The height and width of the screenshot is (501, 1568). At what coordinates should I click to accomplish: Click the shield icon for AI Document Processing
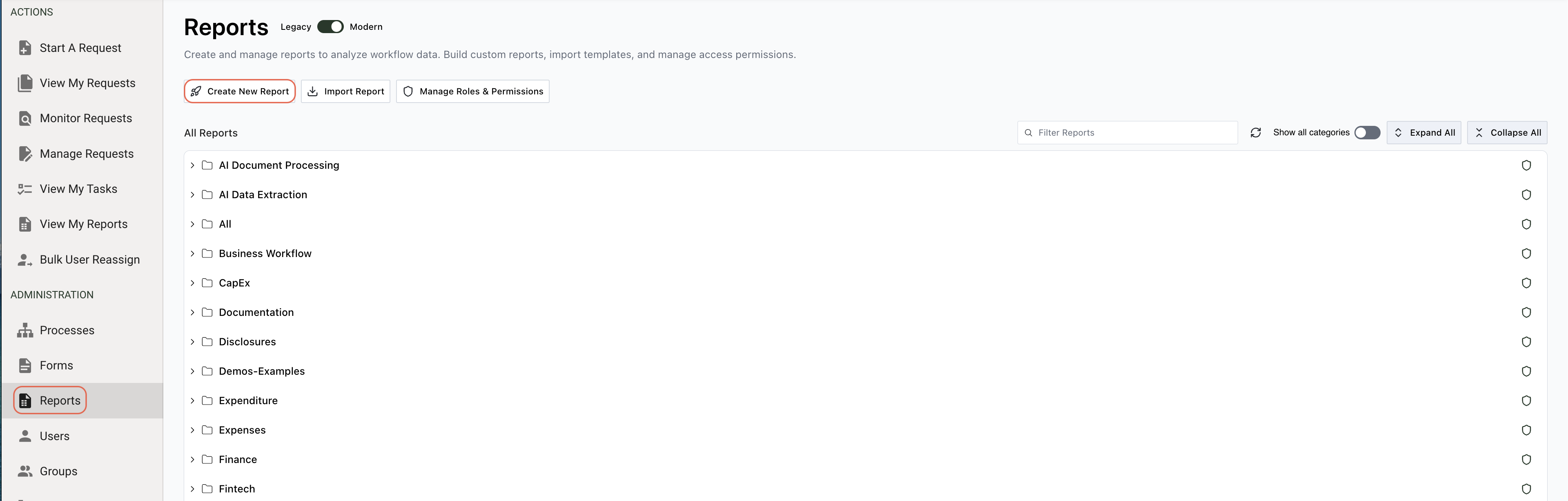(1526, 165)
